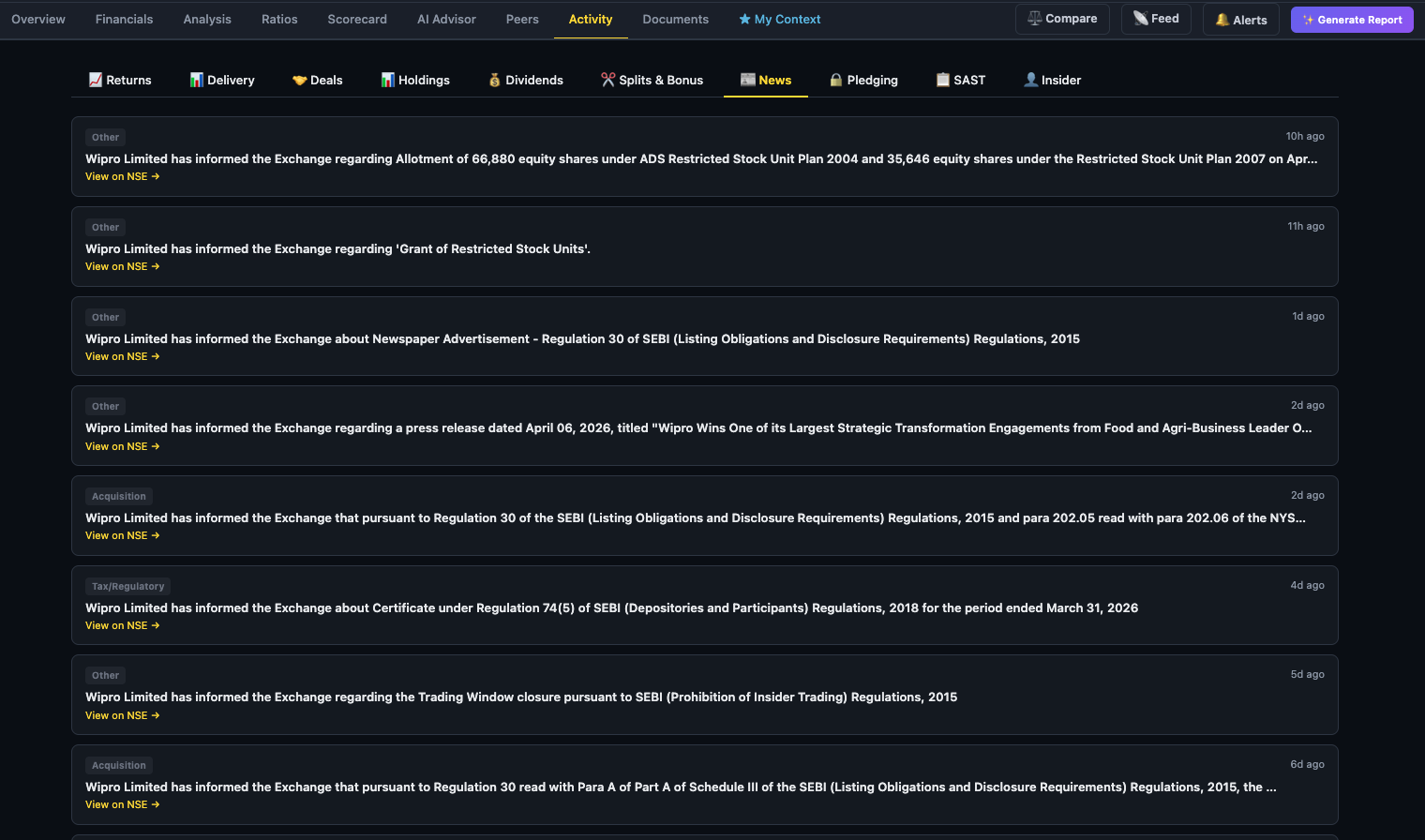View the RSU allotment announcement on NSE
The height and width of the screenshot is (840, 1425).
[122, 176]
